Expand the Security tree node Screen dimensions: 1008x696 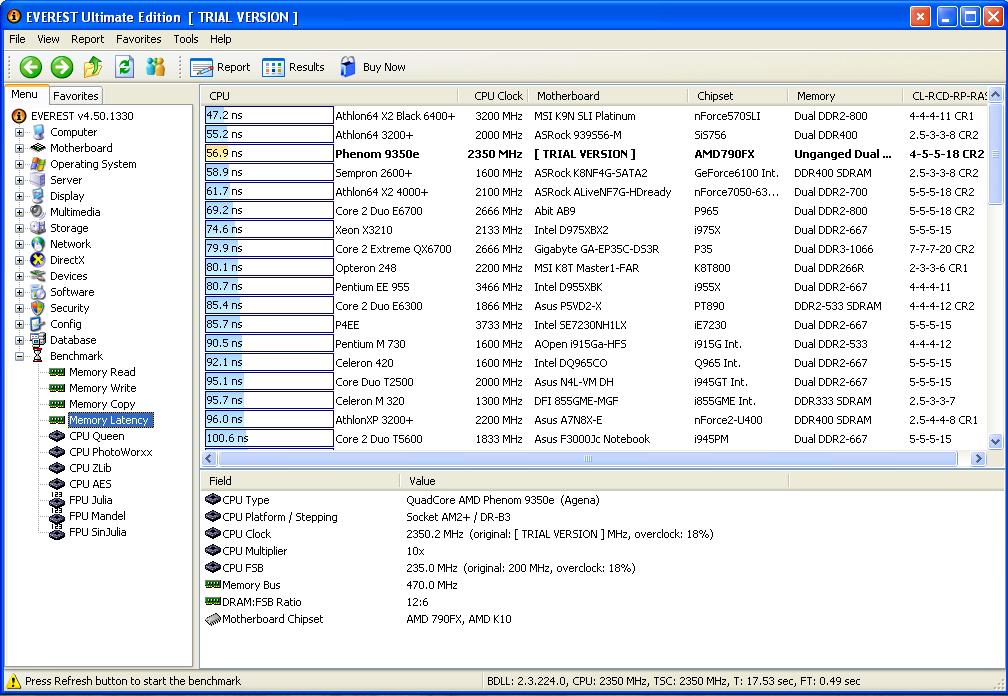point(19,308)
